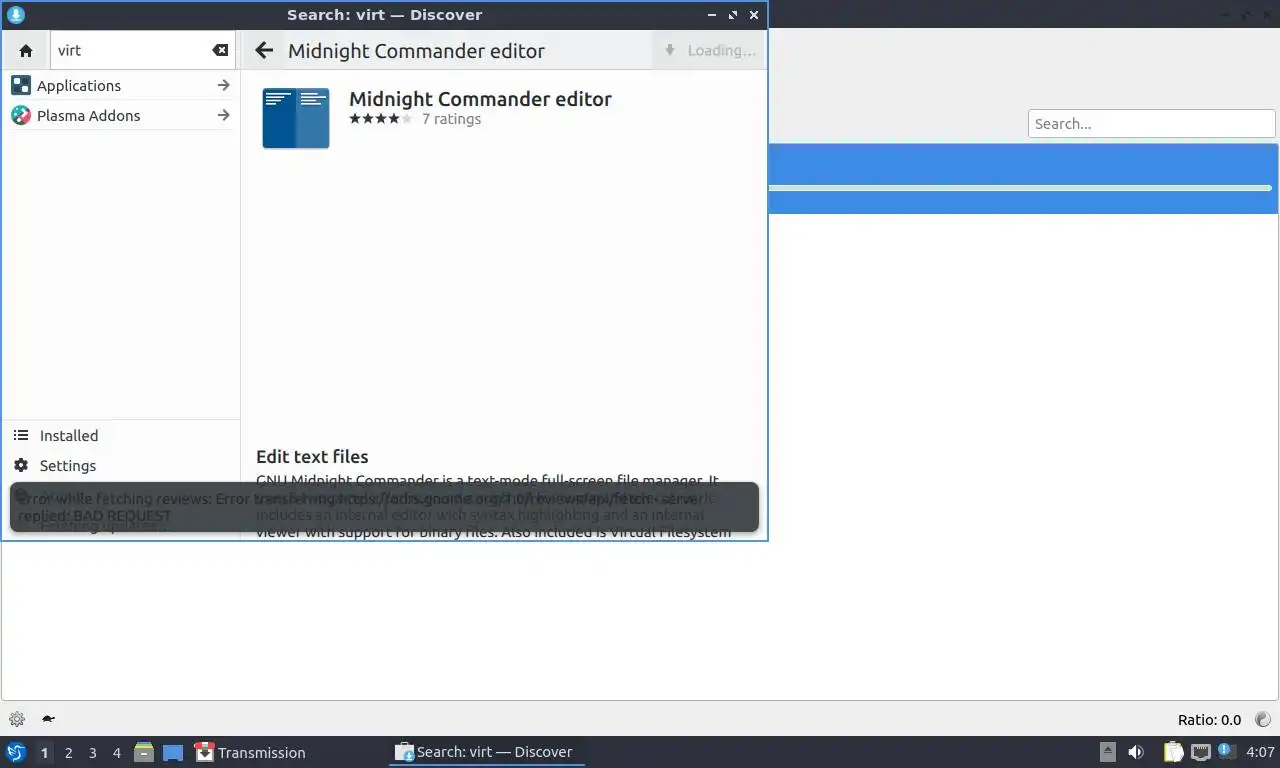The image size is (1280, 768).
Task: Click the Ratio: 0.0 status text
Action: coord(1209,720)
